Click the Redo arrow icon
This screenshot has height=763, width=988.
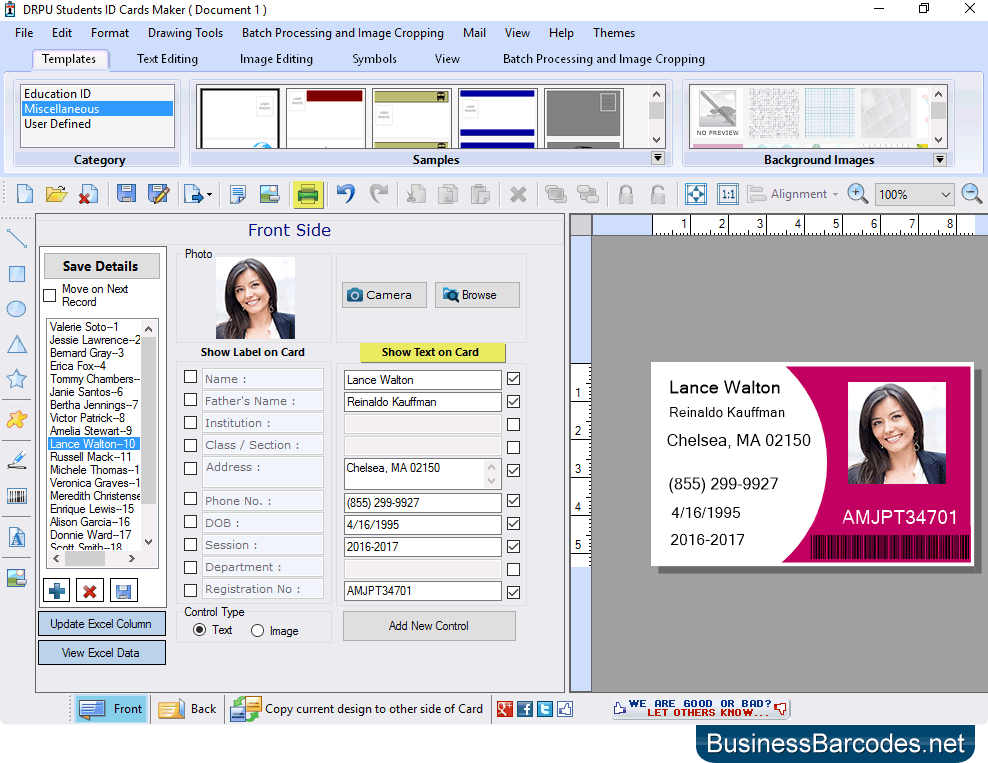(379, 194)
